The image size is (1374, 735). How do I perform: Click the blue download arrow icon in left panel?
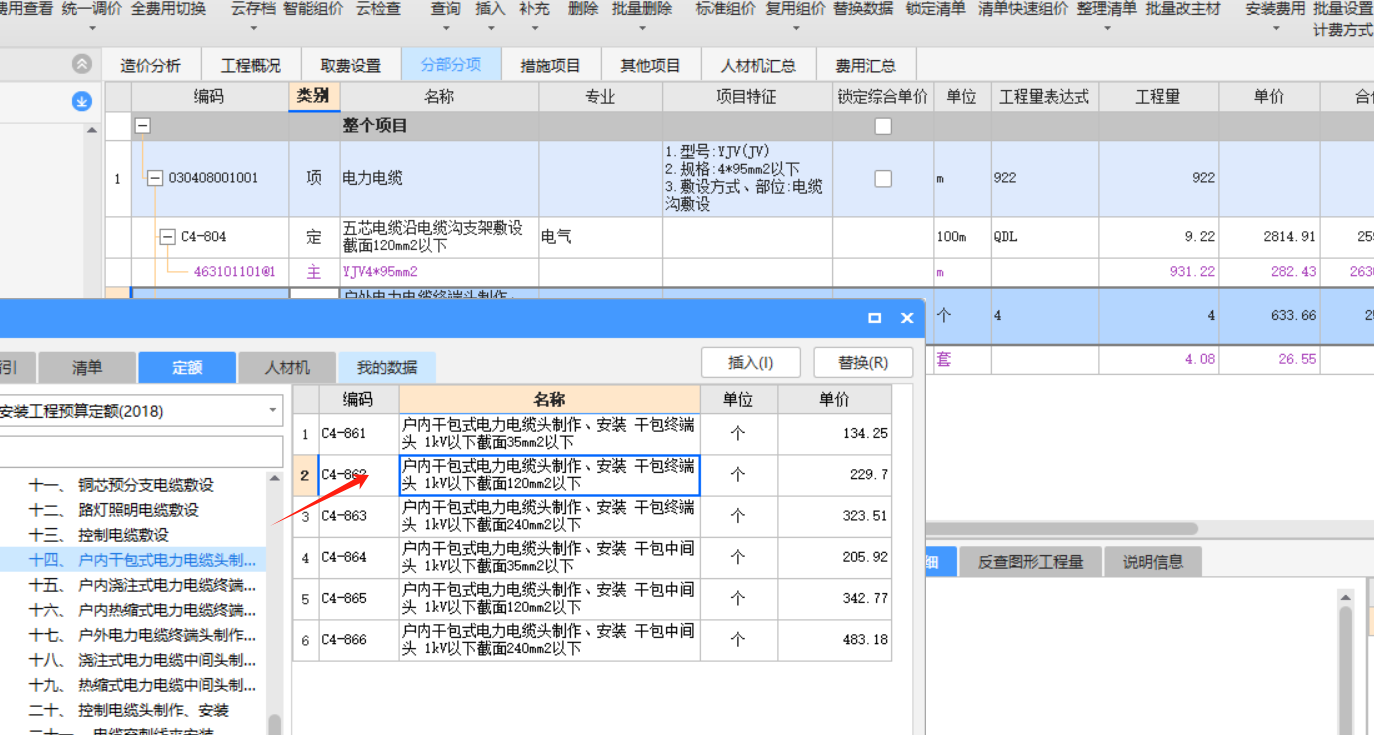point(82,101)
